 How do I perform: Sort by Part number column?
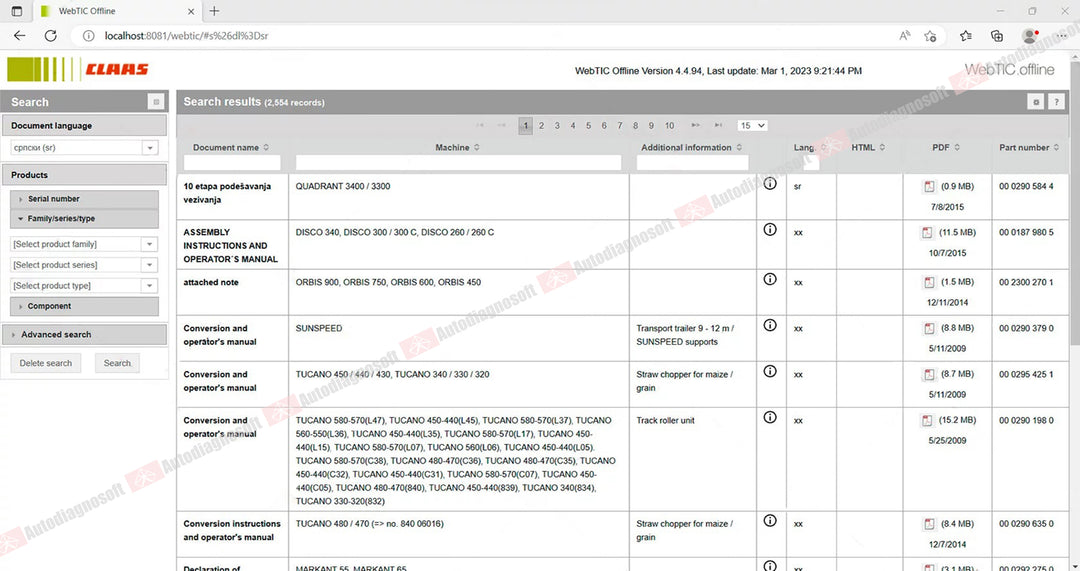[1029, 147]
